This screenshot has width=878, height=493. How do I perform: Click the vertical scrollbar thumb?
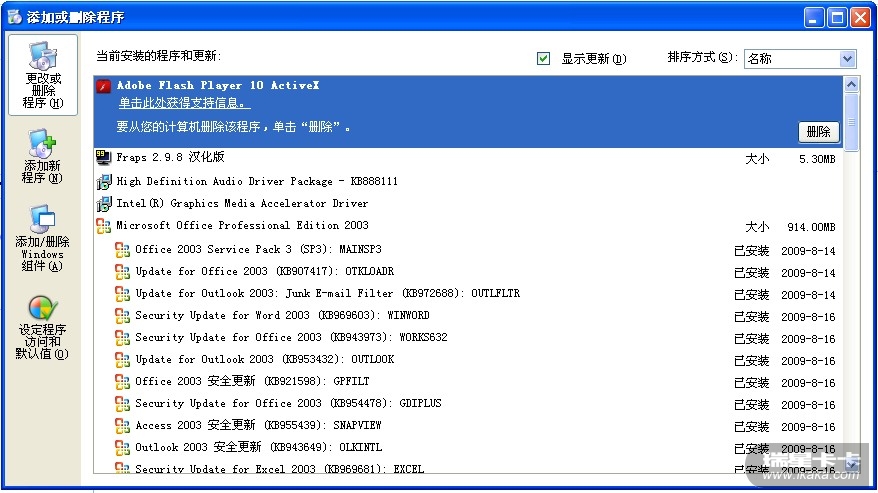pyautogui.click(x=851, y=122)
